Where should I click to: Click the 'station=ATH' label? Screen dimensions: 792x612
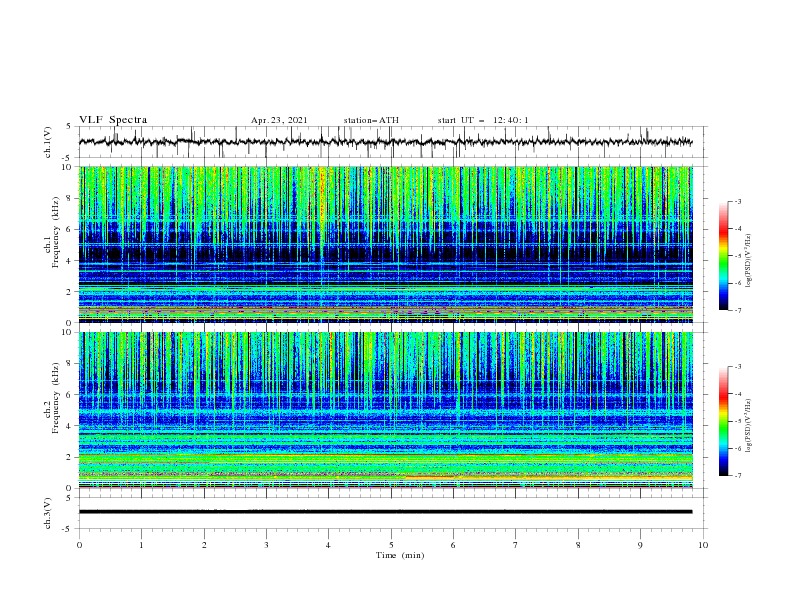coord(371,120)
